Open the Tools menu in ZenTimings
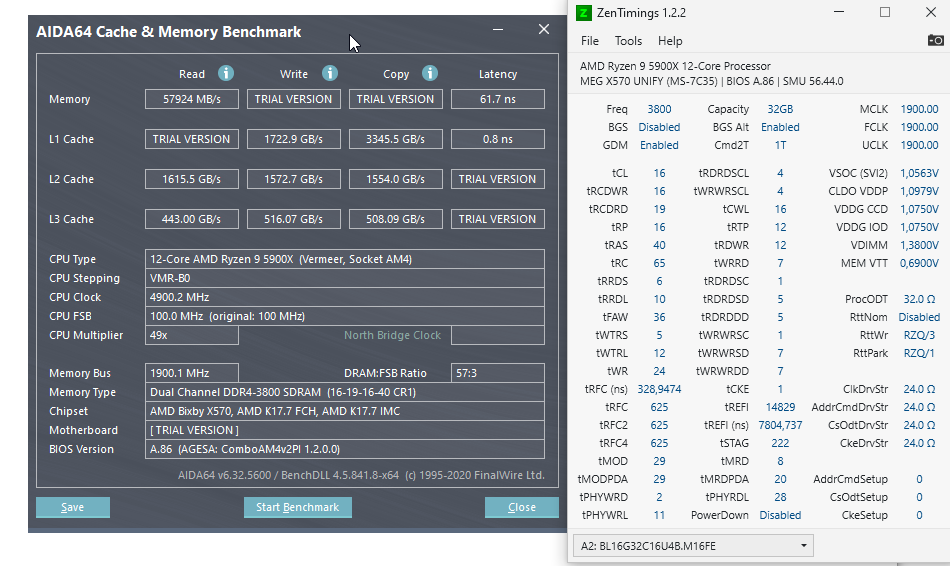 [628, 41]
